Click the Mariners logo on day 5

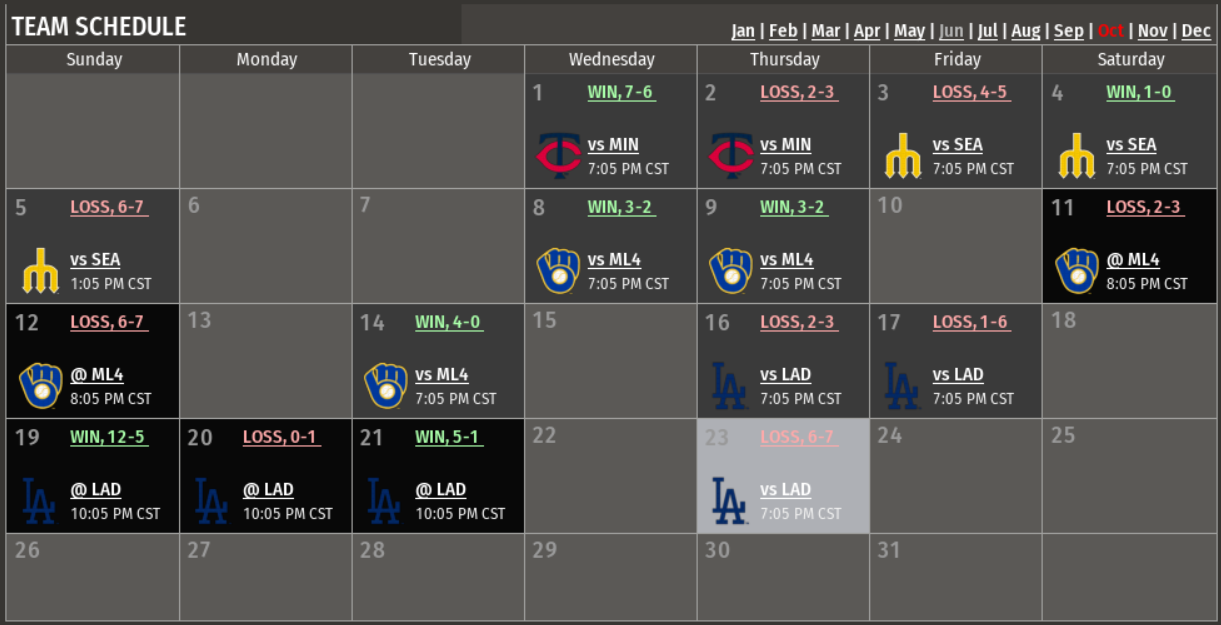tap(40, 271)
